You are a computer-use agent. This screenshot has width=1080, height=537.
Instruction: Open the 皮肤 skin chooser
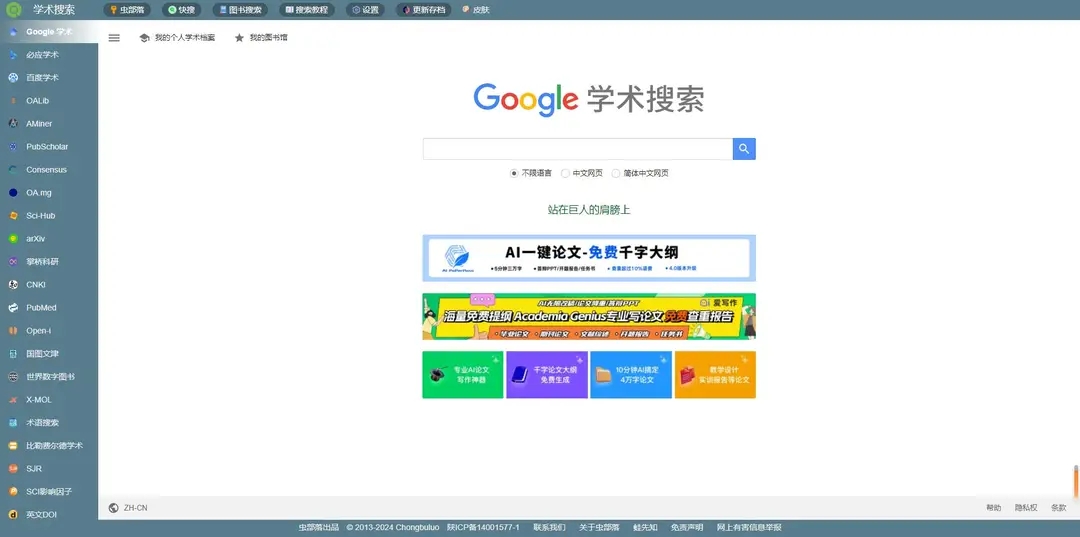tap(476, 10)
